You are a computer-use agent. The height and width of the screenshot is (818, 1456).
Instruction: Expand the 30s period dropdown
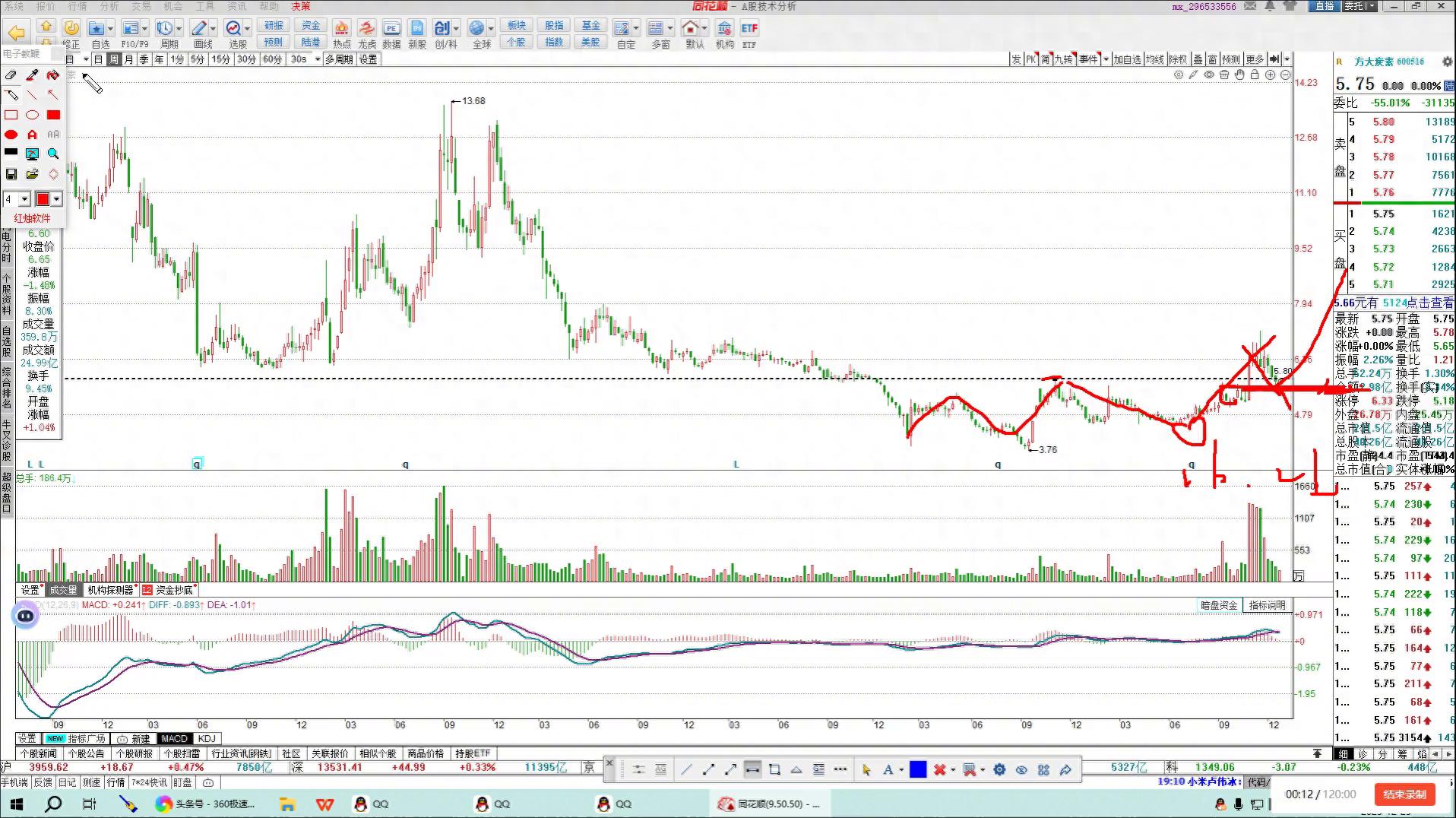(x=317, y=59)
